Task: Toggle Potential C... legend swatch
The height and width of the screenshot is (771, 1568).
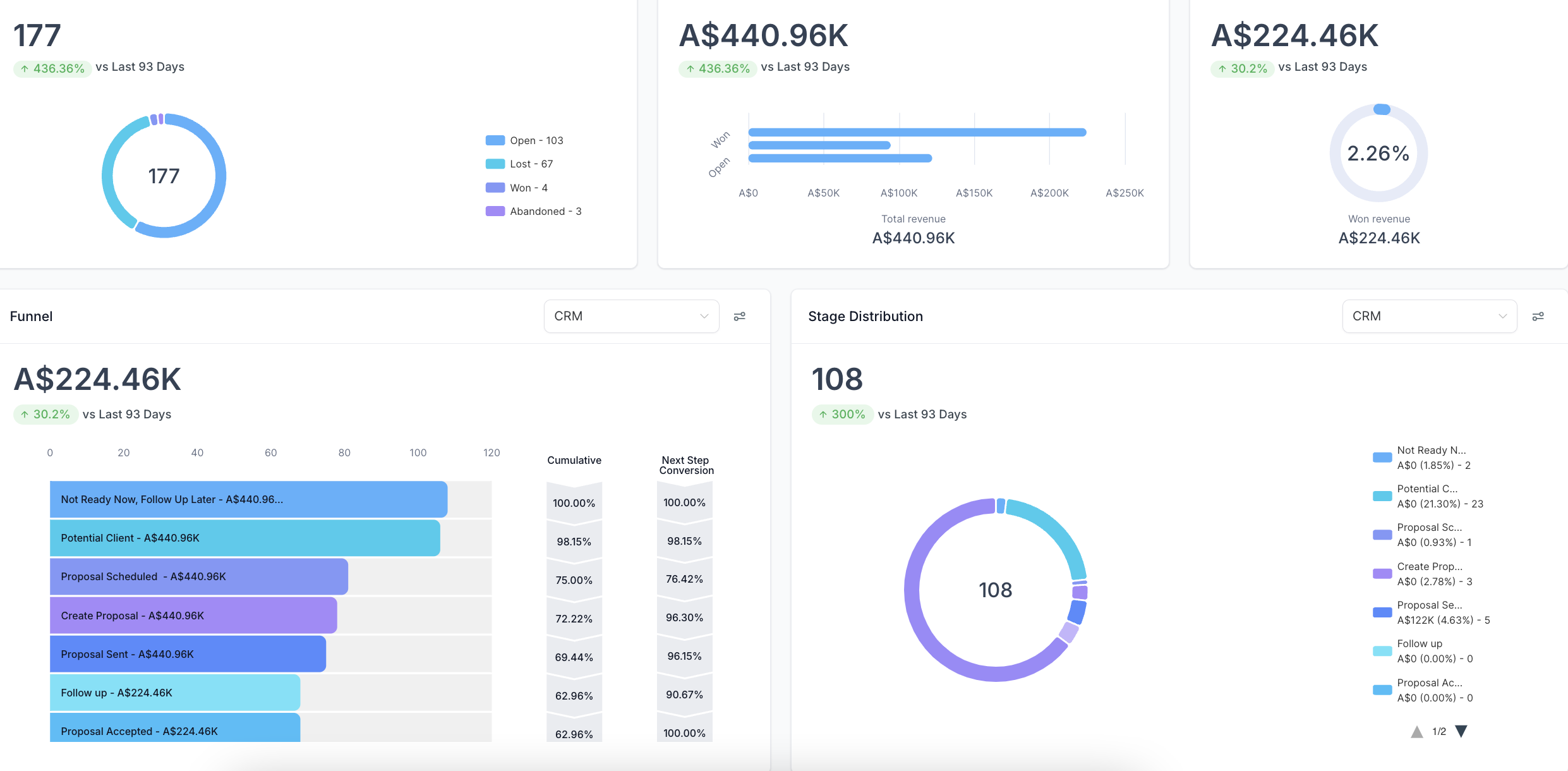Action: [1382, 496]
